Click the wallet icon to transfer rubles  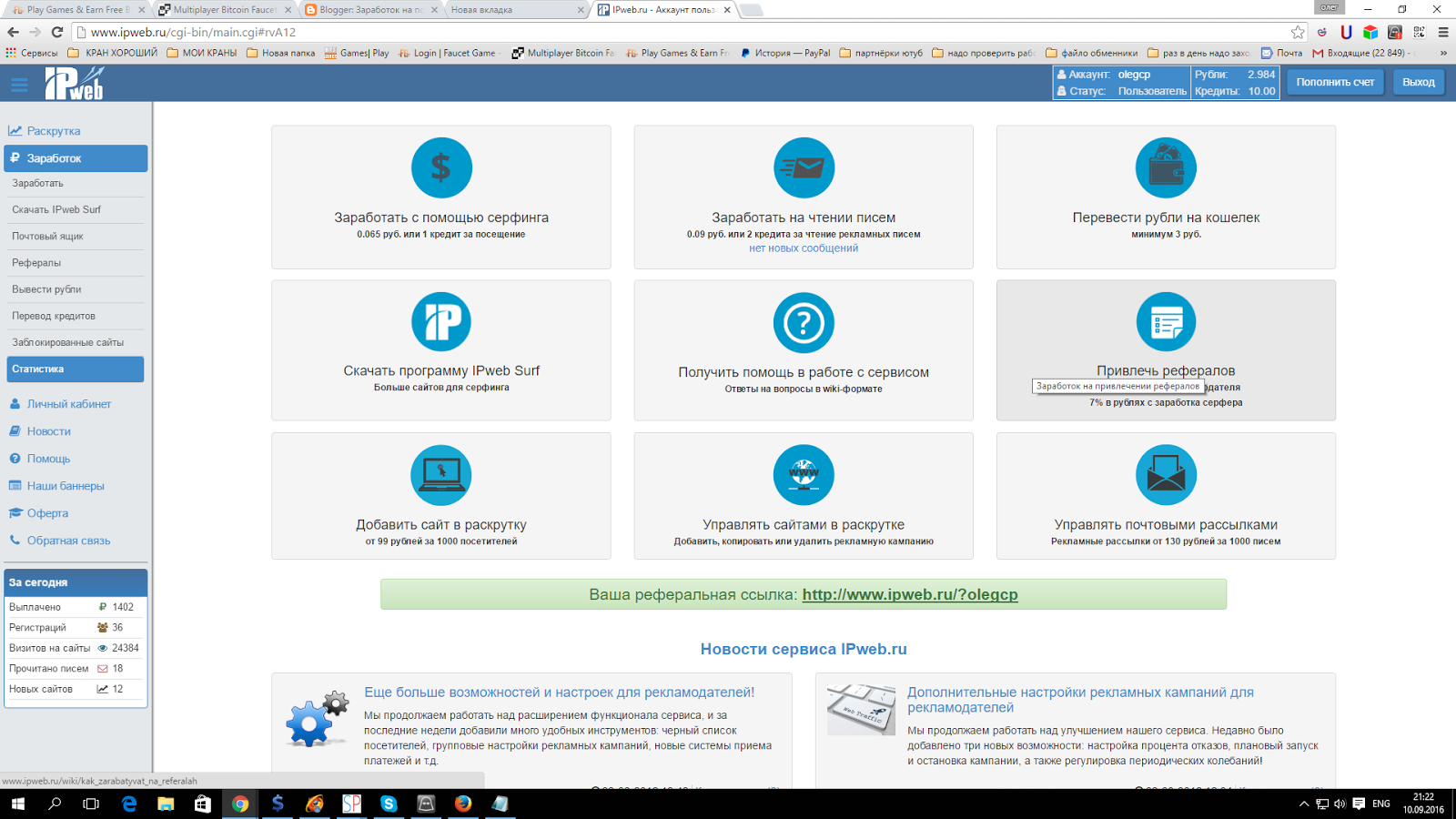tap(1166, 168)
